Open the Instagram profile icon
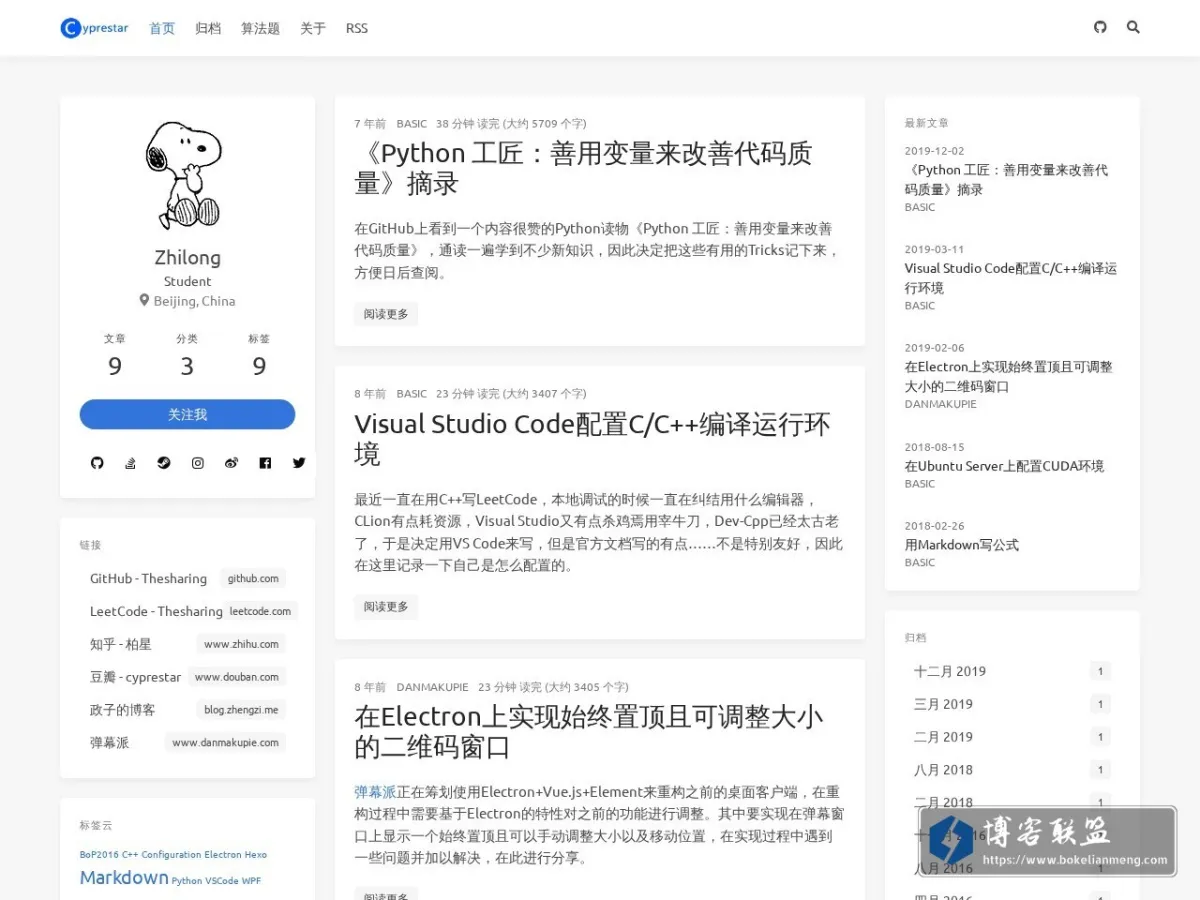Viewport: 1200px width, 900px height. pyautogui.click(x=198, y=463)
